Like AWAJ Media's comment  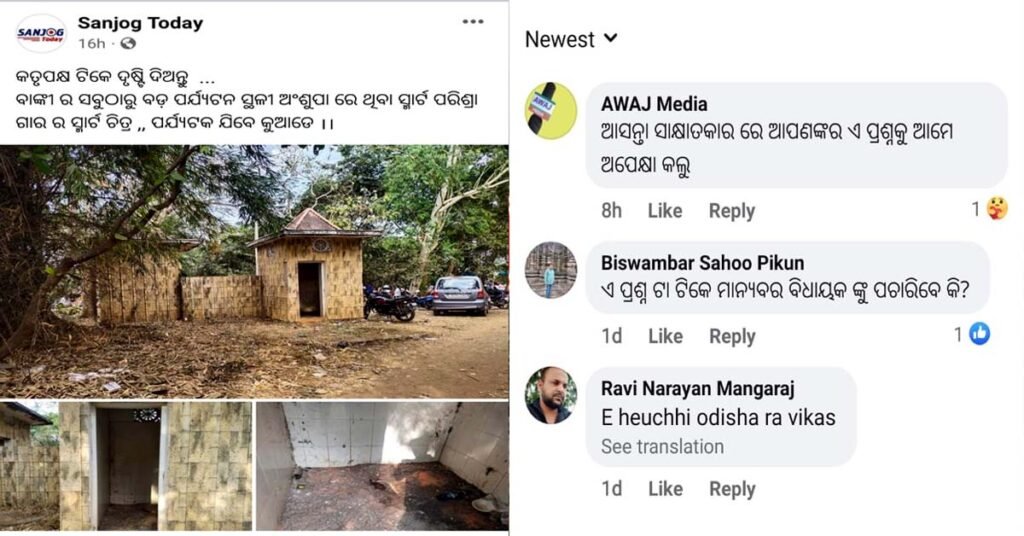click(x=665, y=211)
